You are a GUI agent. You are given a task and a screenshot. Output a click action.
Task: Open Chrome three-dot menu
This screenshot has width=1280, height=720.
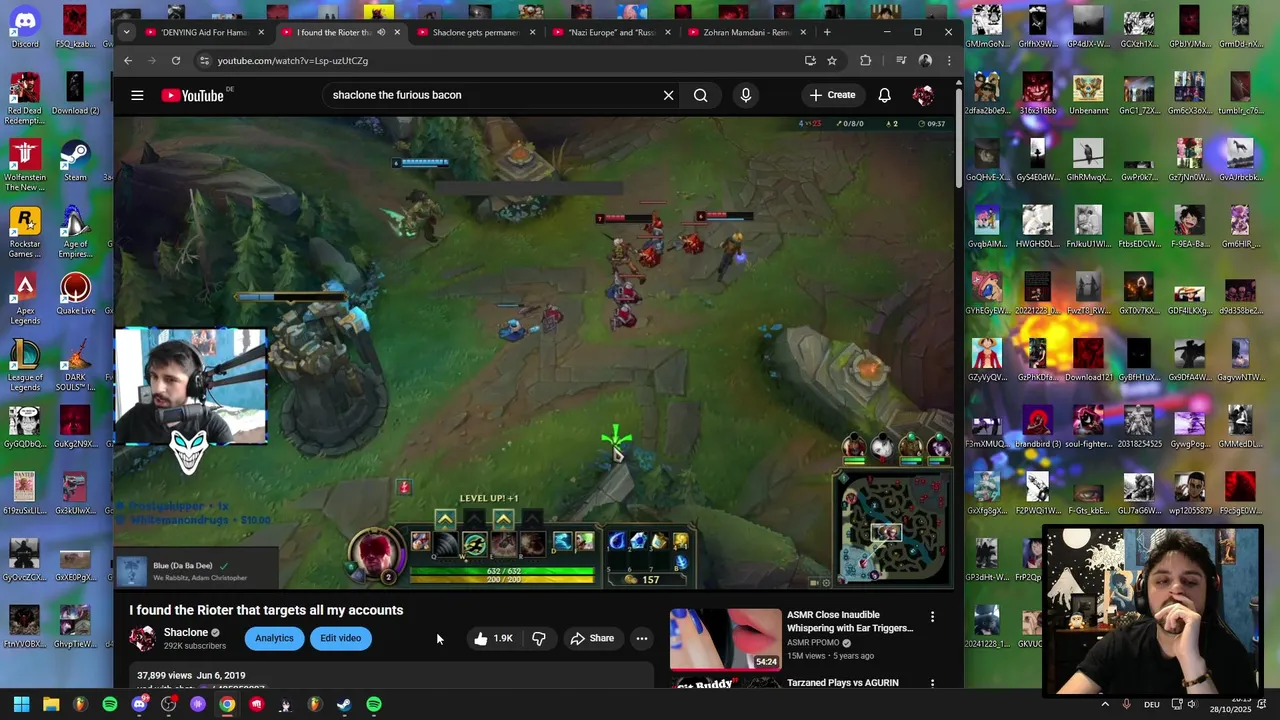948,61
